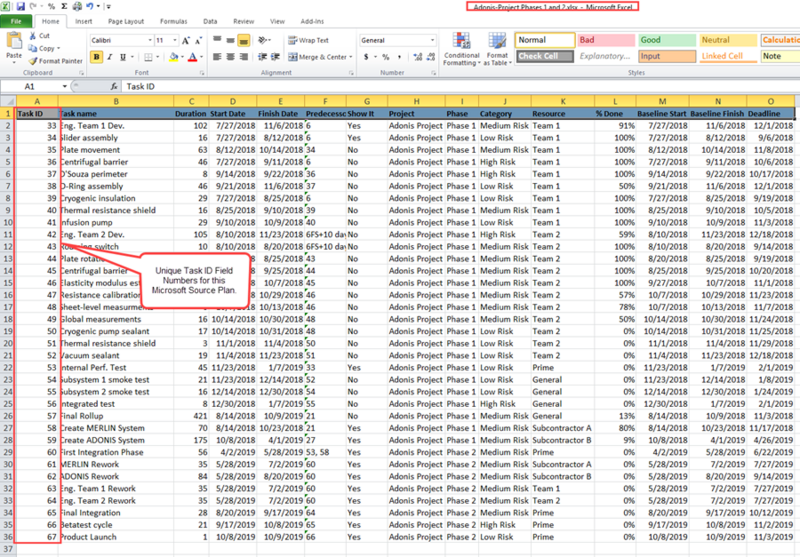This screenshot has width=800, height=557.
Task: Switch to the Page Layout tab
Action: point(126,21)
